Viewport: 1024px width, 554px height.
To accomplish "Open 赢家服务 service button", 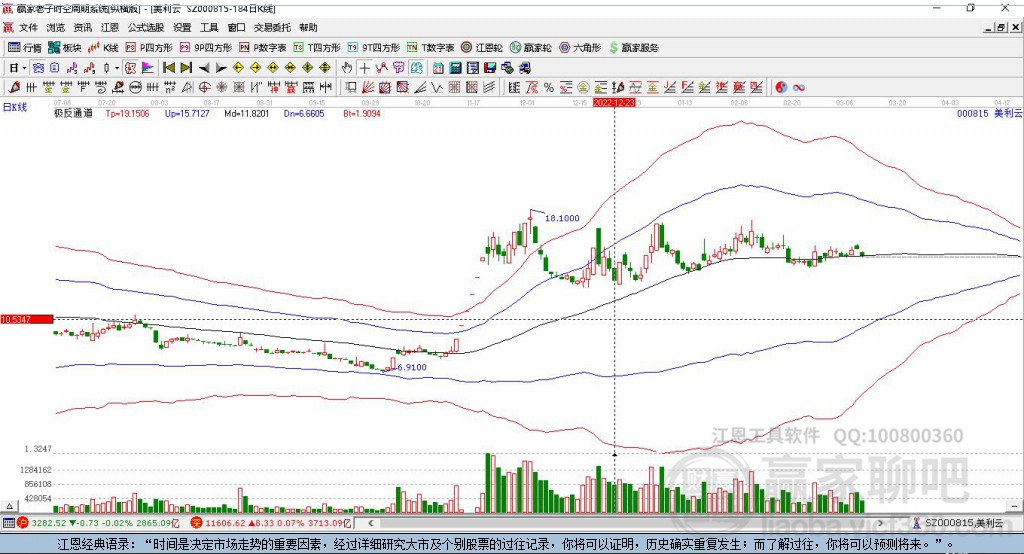I will [633, 48].
